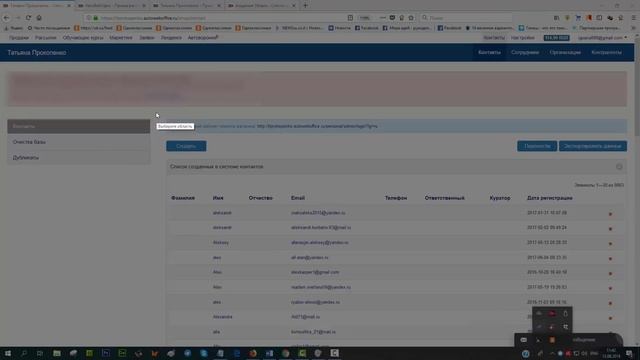This screenshot has height=360, width=640.
Task: Open the browser home page icon
Action: pos(39,18)
